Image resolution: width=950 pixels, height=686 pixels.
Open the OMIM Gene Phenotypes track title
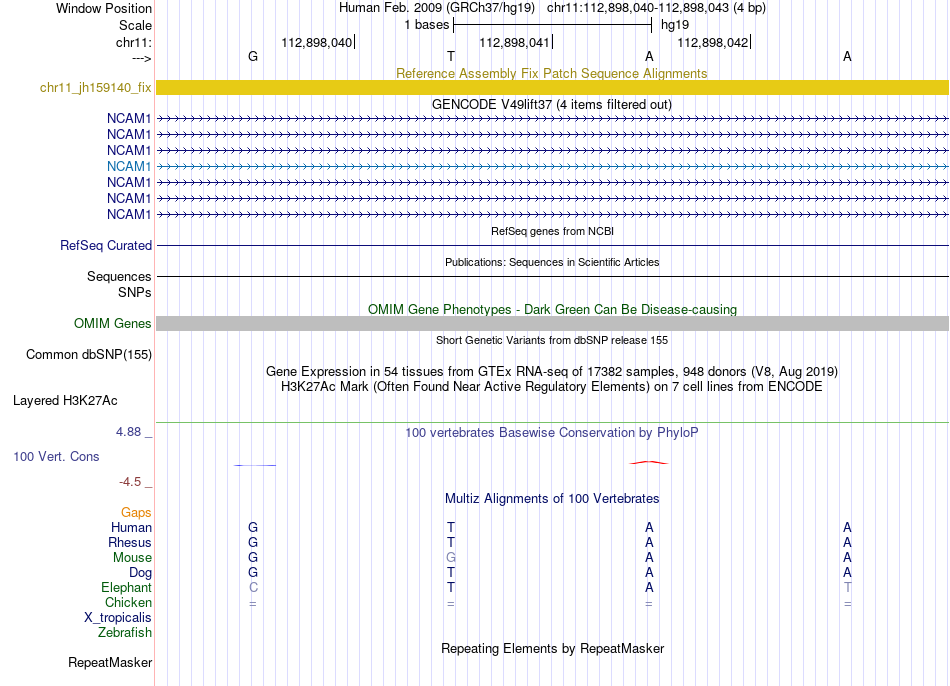point(552,309)
